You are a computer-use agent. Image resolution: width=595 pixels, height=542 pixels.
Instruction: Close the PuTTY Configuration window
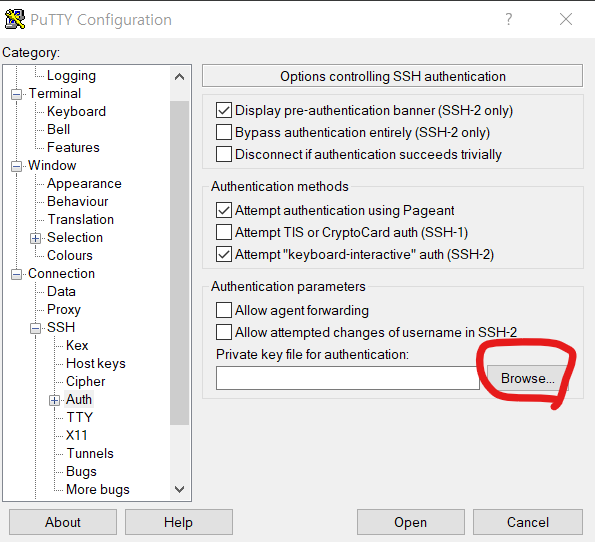[566, 19]
